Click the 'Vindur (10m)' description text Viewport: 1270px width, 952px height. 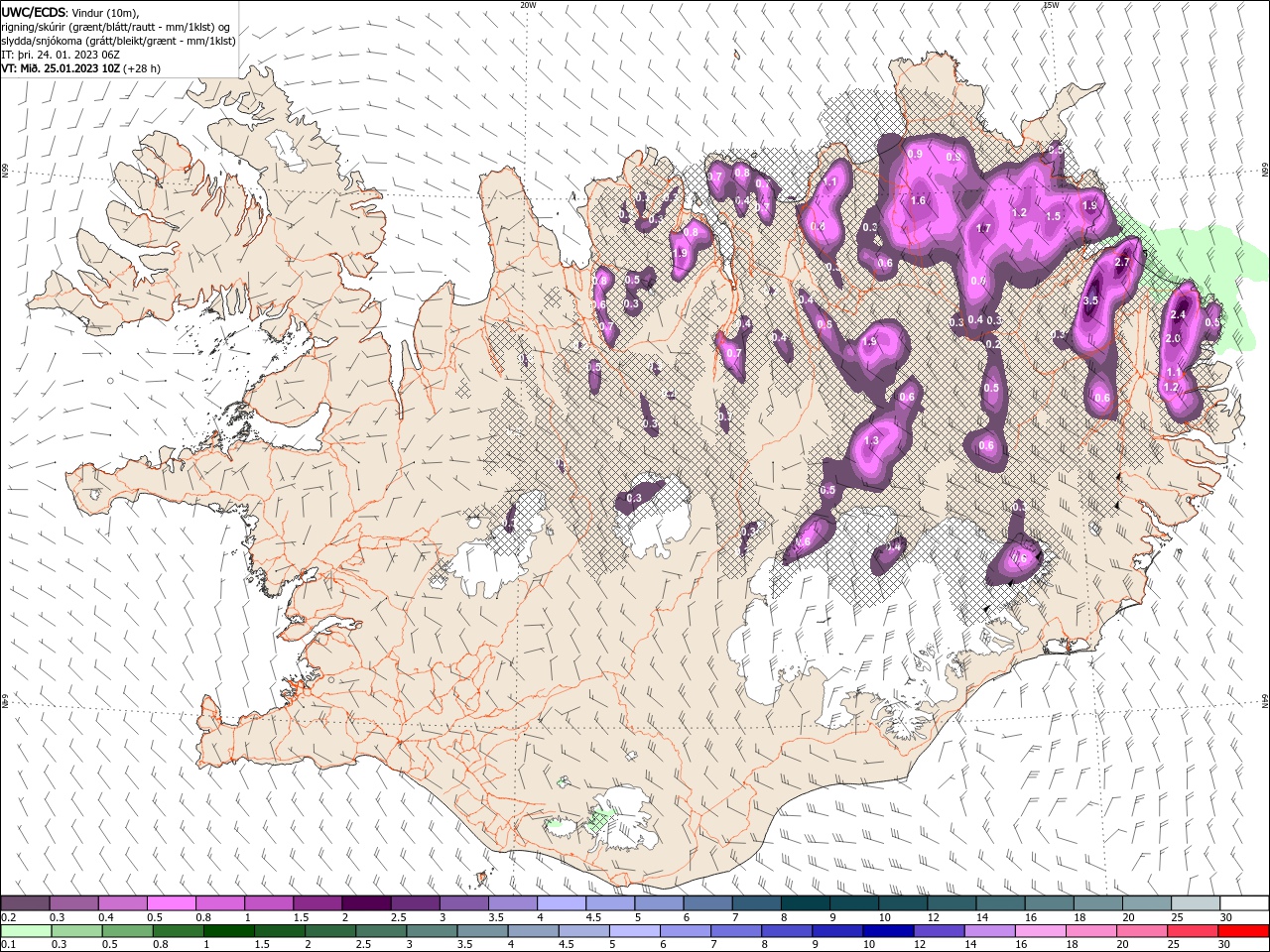tap(106, 12)
